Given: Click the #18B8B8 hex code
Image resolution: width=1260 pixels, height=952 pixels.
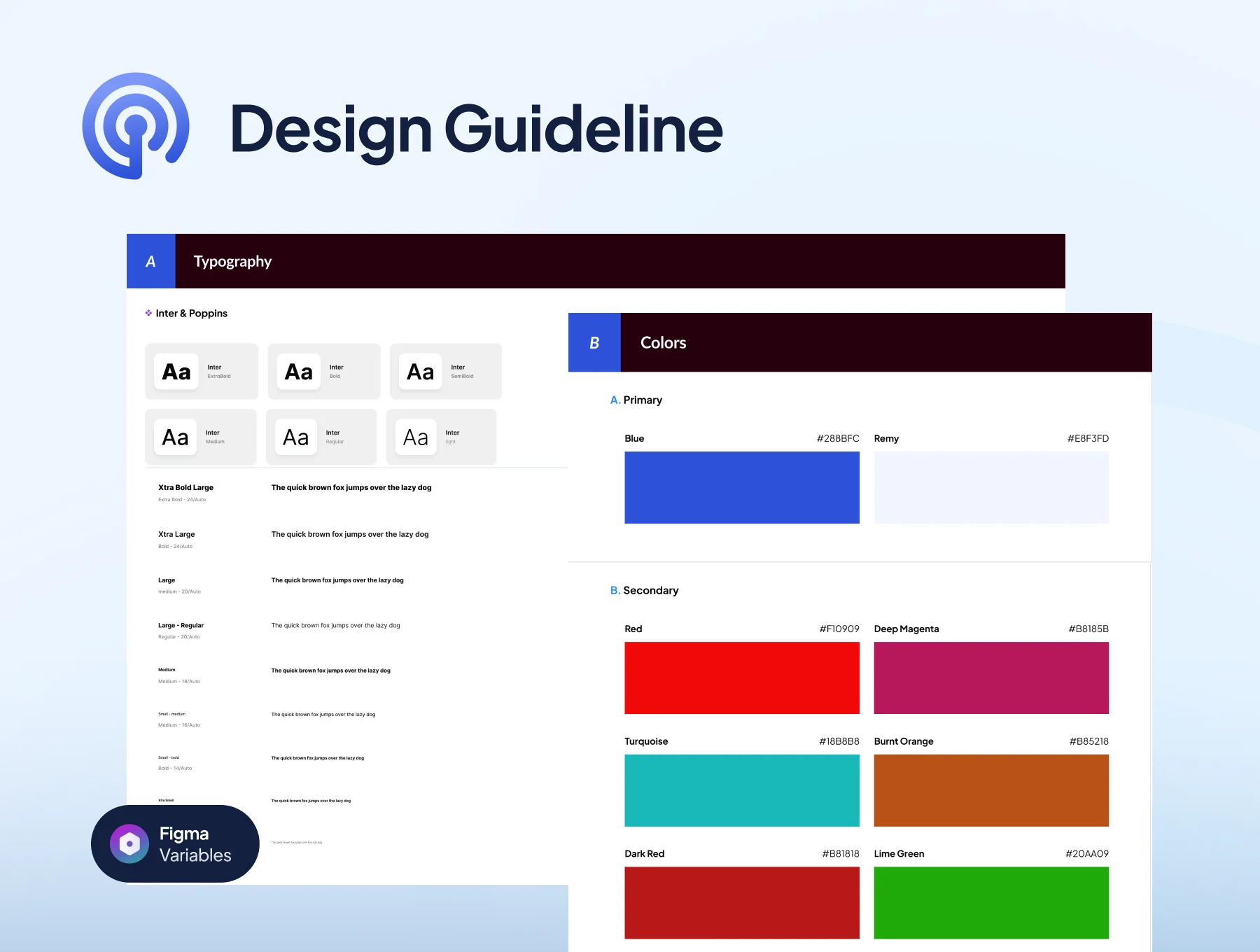Looking at the screenshot, I should (x=839, y=741).
